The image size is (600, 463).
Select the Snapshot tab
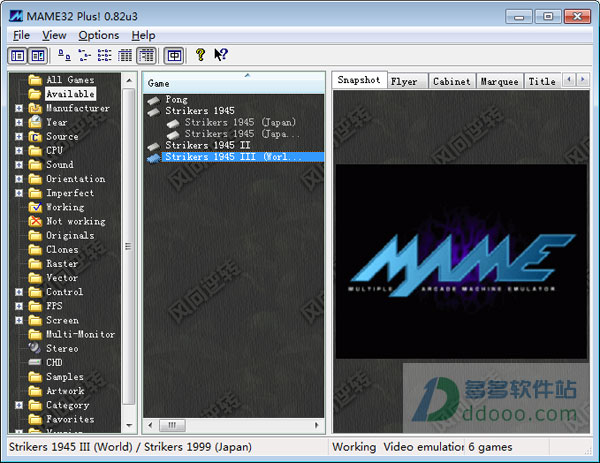359,80
